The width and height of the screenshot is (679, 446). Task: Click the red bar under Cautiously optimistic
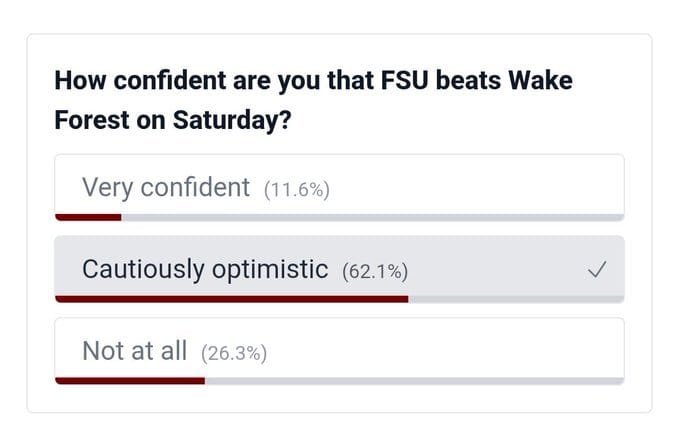point(231,298)
